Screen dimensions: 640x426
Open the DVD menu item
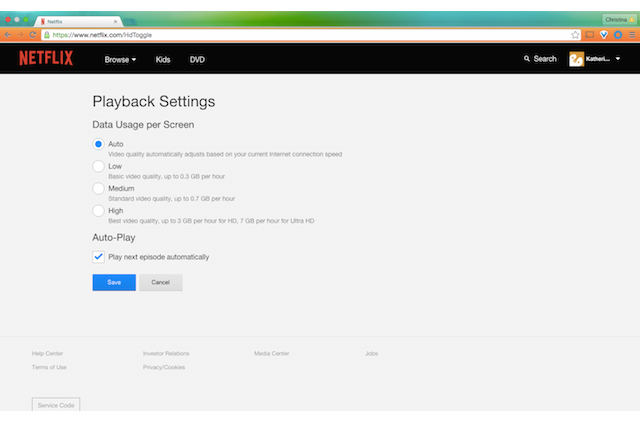(197, 59)
